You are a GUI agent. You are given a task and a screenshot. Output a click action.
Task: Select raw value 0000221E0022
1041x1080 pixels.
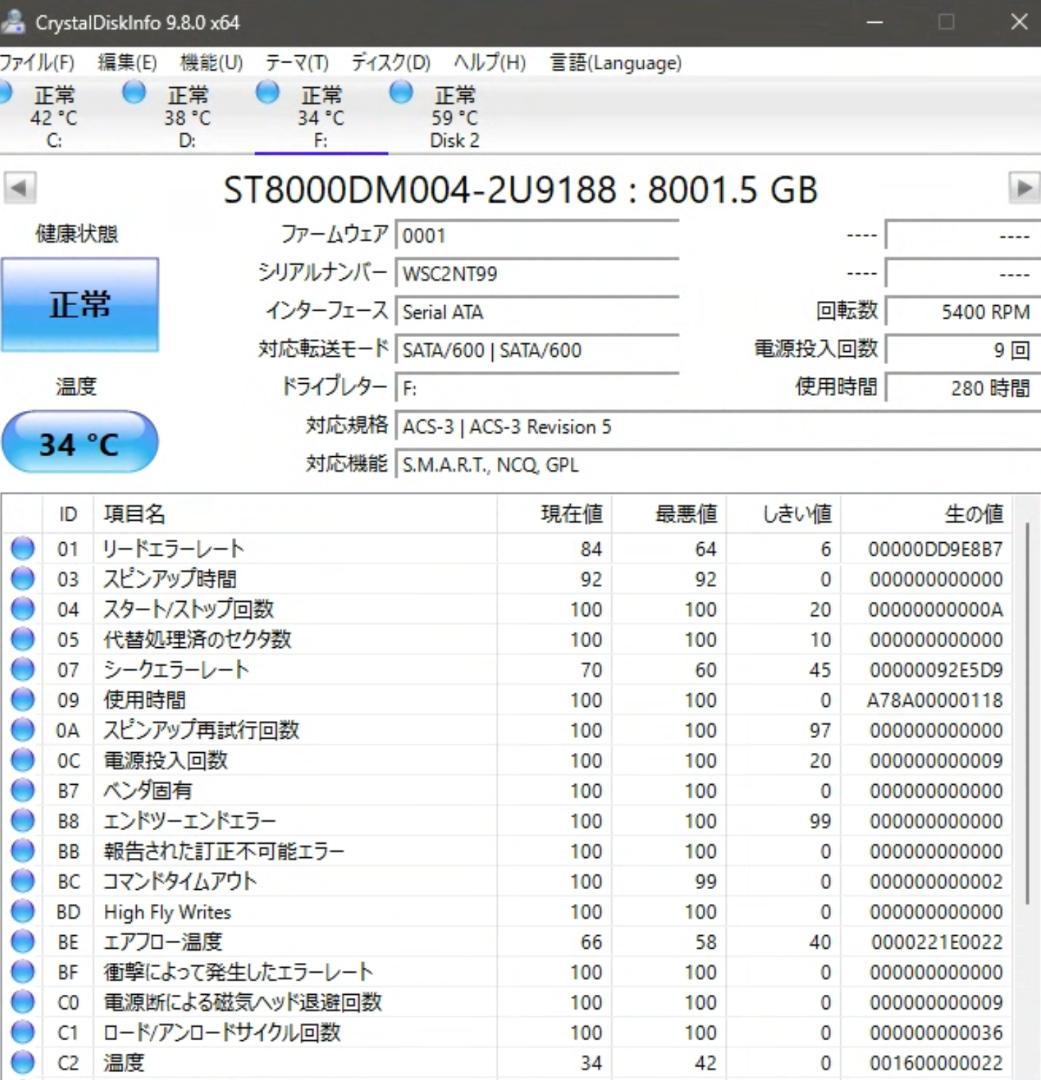point(937,942)
